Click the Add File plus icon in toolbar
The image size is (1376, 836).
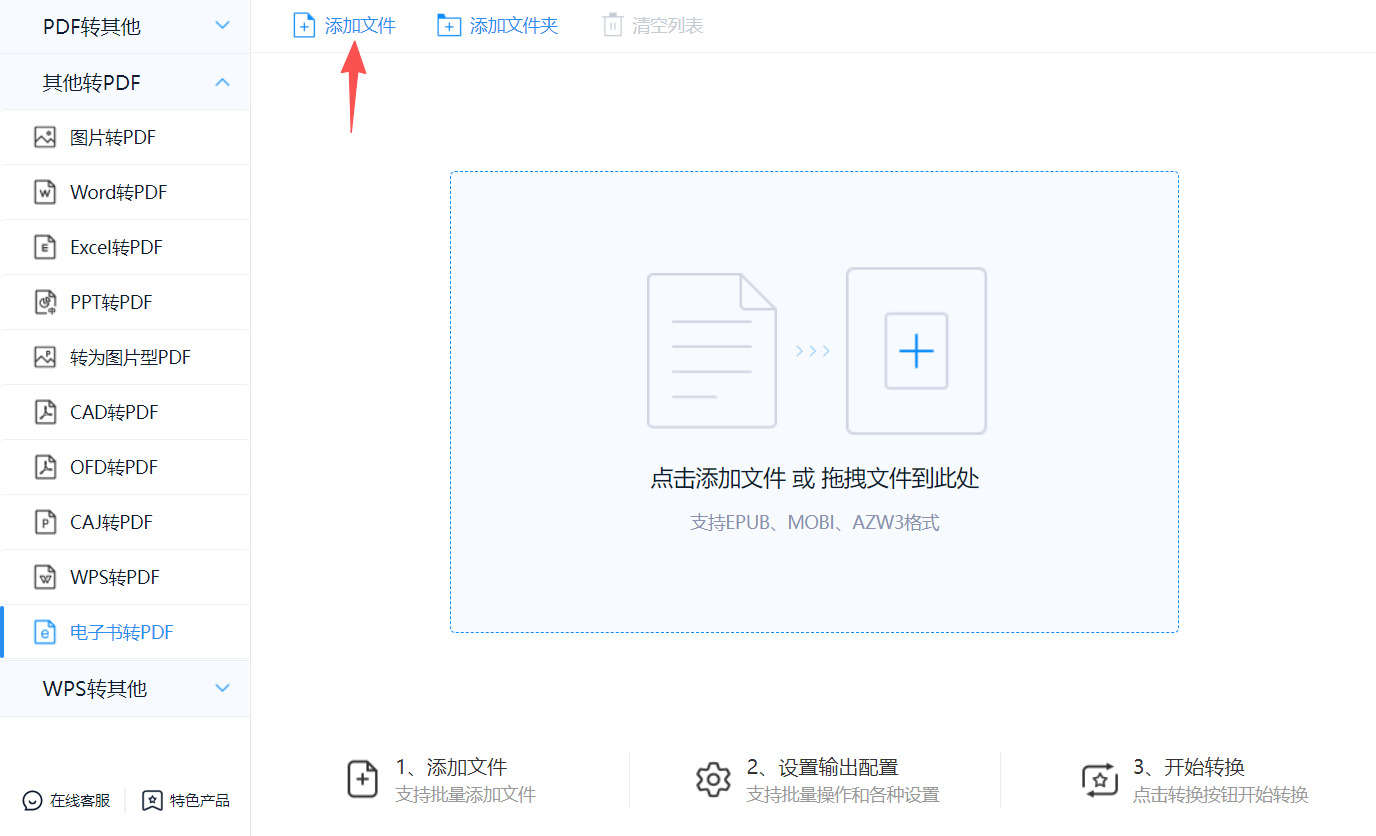point(303,26)
